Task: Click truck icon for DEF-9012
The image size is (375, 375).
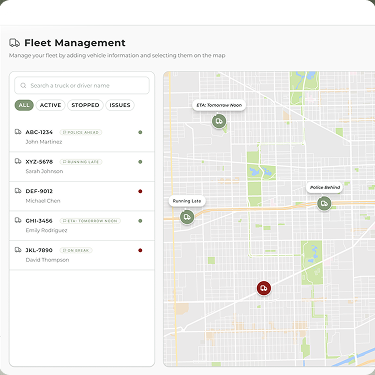Action: (18, 191)
